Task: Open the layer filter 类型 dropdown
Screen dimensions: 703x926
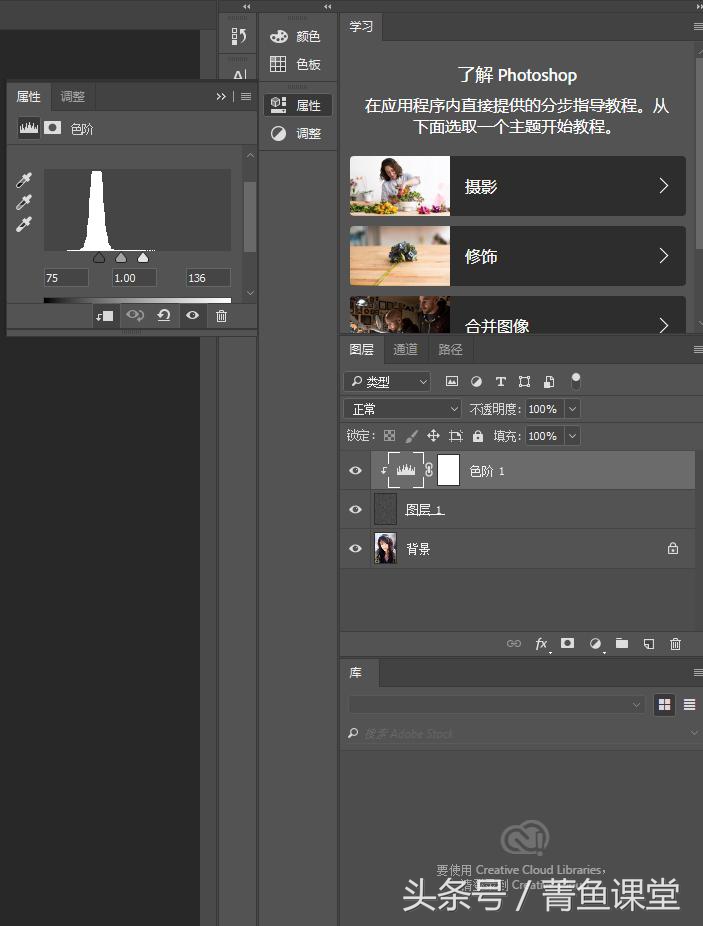Action: (387, 382)
